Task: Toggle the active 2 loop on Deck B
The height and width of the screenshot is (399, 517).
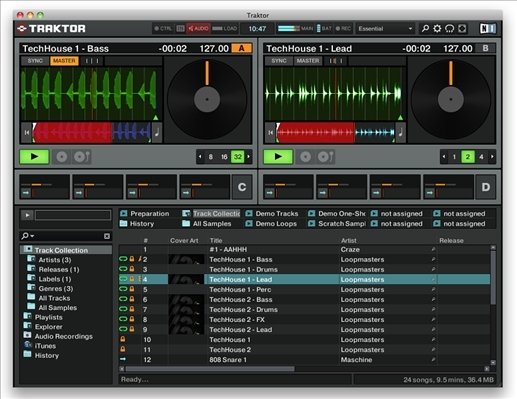Action: (468, 157)
